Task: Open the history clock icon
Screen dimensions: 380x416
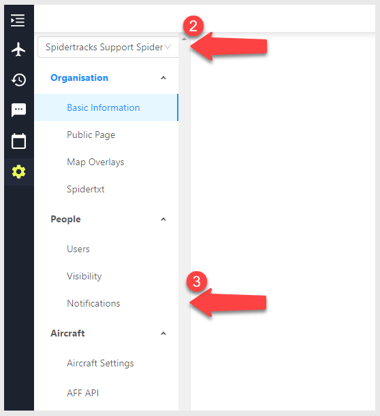Action: tap(19, 80)
